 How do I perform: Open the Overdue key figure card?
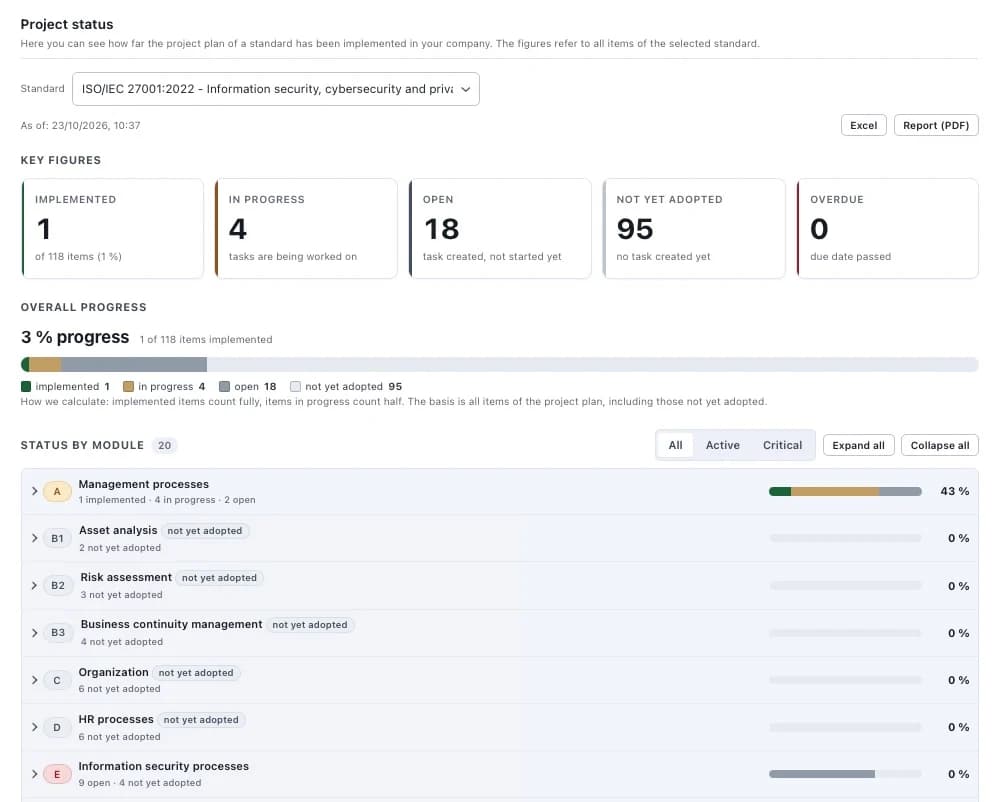(x=888, y=229)
